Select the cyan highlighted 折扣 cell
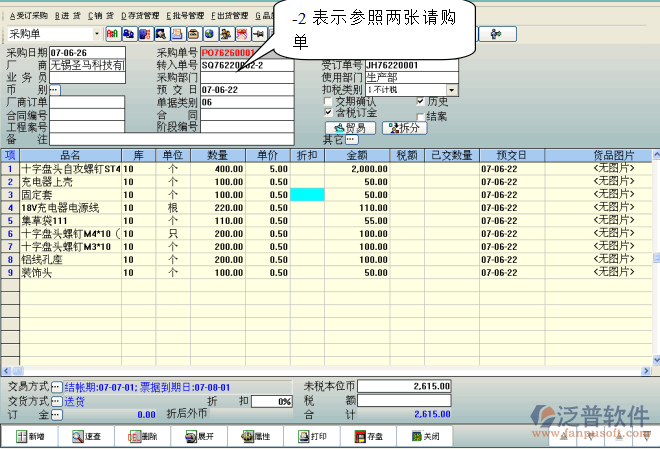 (305, 194)
